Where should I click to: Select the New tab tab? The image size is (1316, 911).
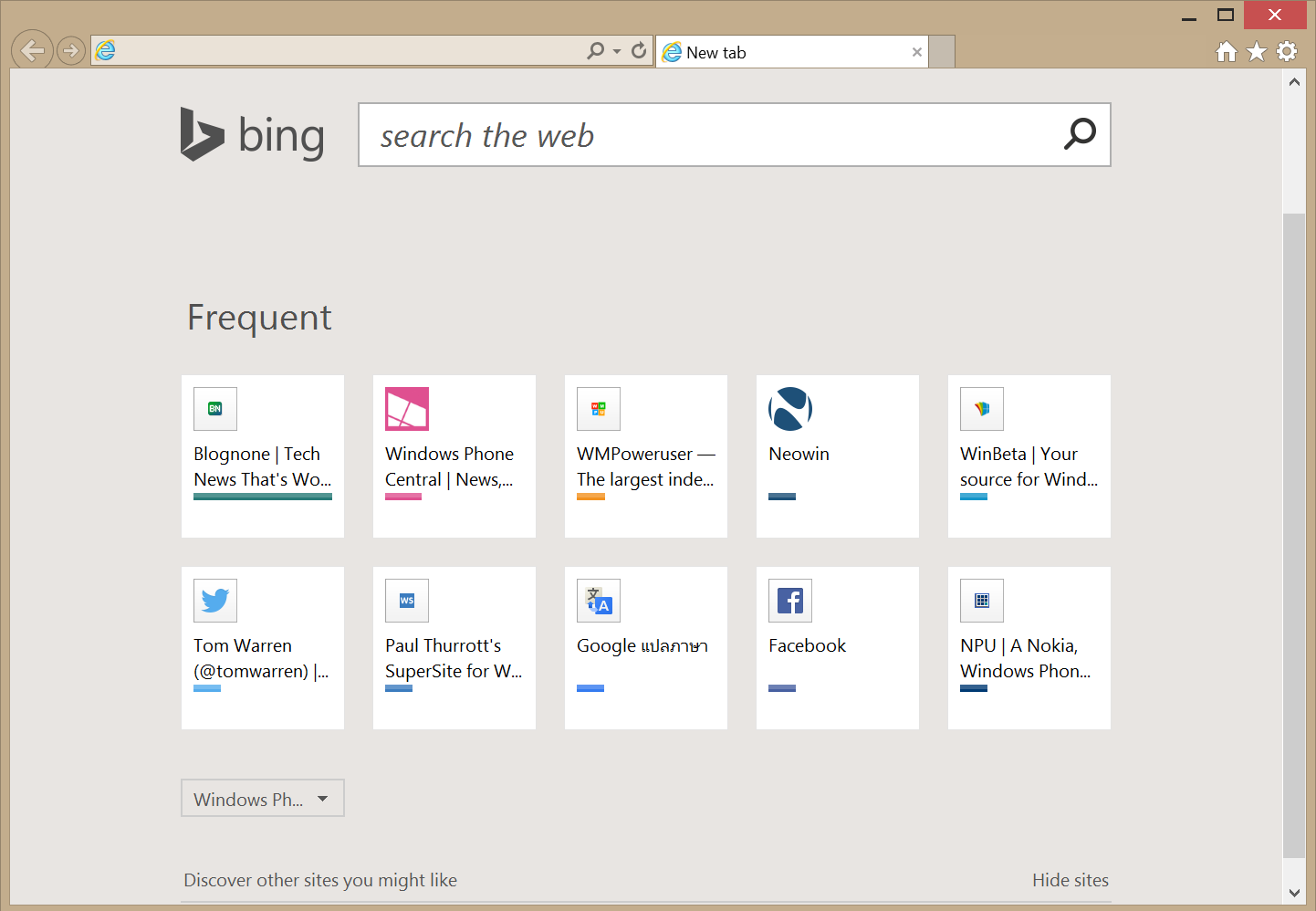point(792,52)
